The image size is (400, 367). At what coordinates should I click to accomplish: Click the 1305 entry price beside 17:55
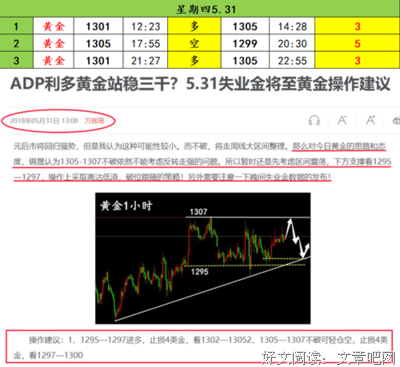(98, 44)
